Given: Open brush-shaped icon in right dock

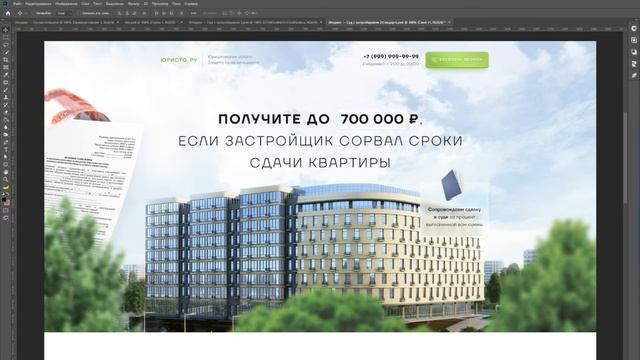Looking at the screenshot, I should 634,76.
